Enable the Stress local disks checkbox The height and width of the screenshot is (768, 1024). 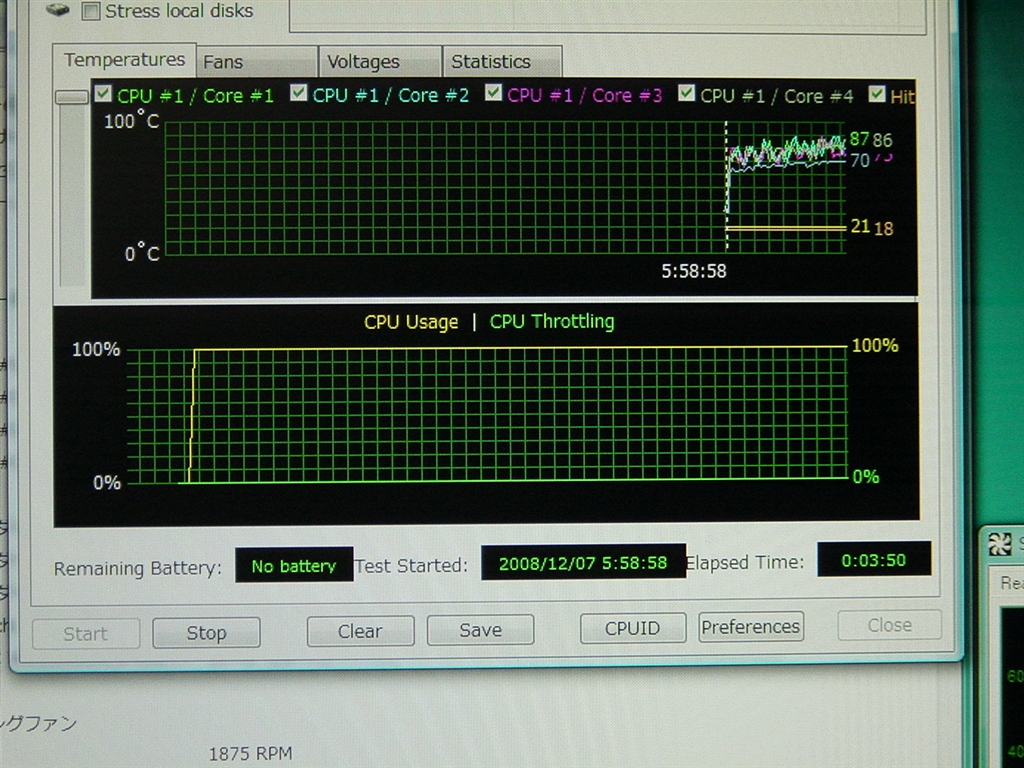[x=91, y=11]
